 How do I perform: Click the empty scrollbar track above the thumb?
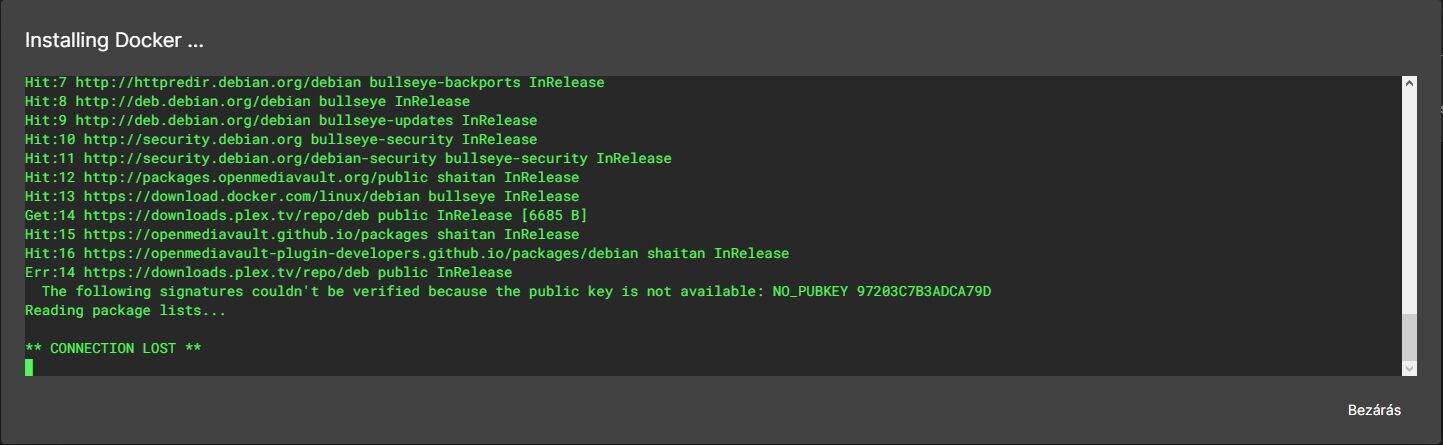coord(1409,200)
